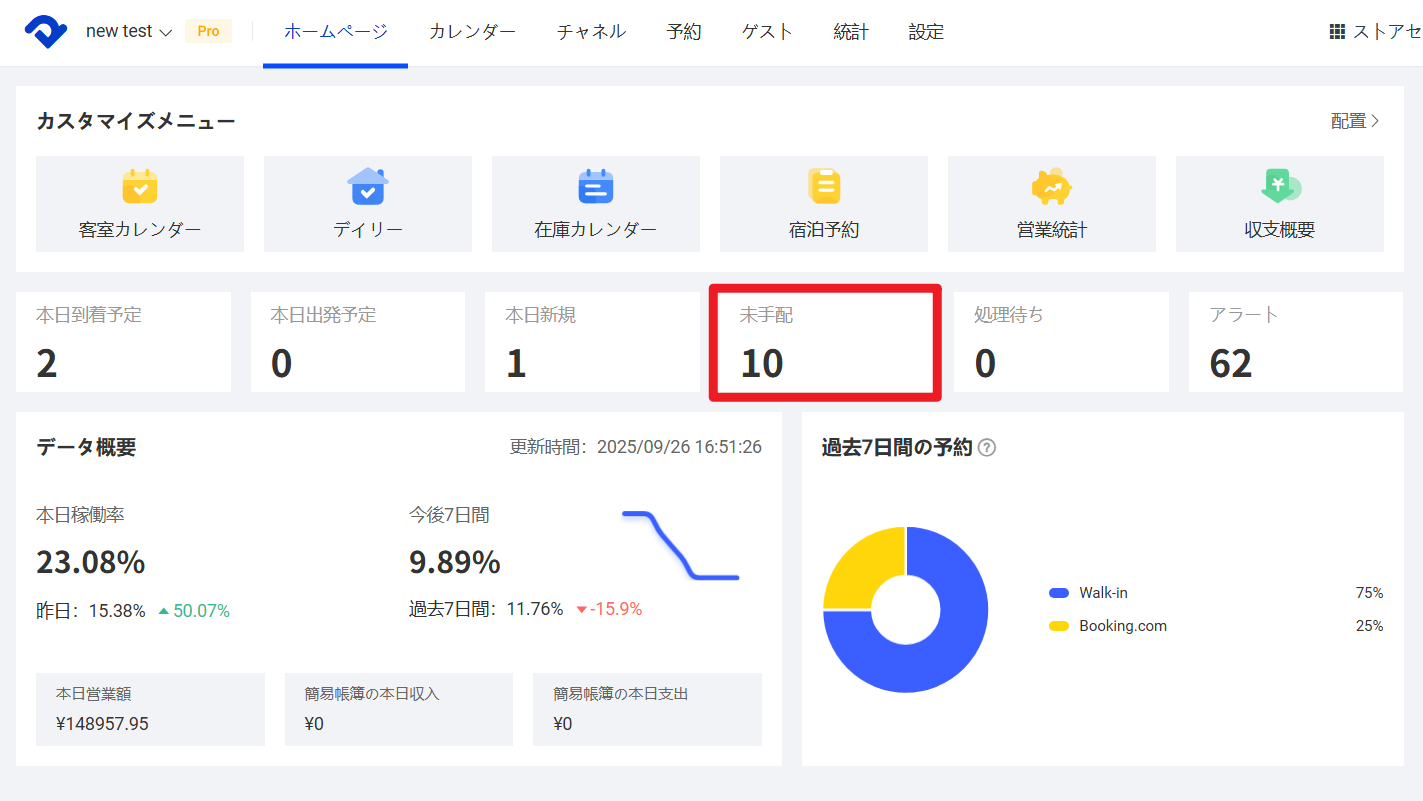
Task: Expand the new test property dropdown
Action: click(128, 32)
